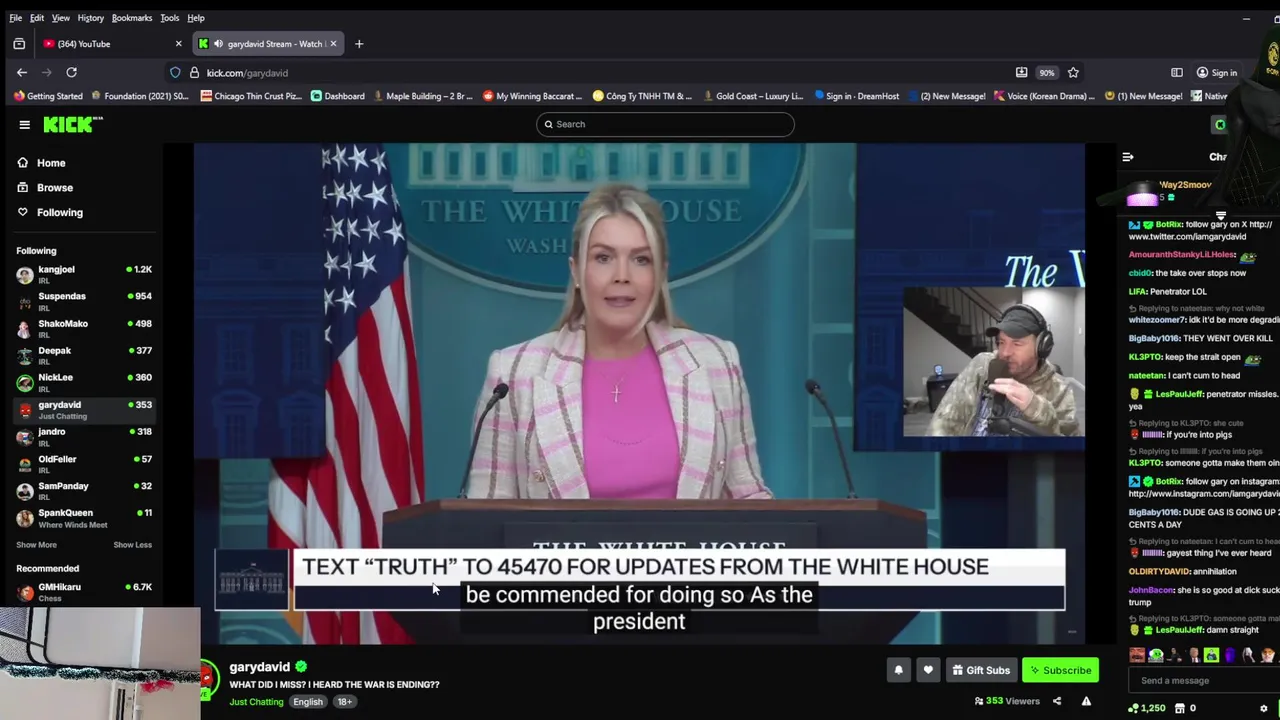Open Chicago Thin Crust Pizza bookmark
This screenshot has width=1280, height=720.
coord(251,96)
